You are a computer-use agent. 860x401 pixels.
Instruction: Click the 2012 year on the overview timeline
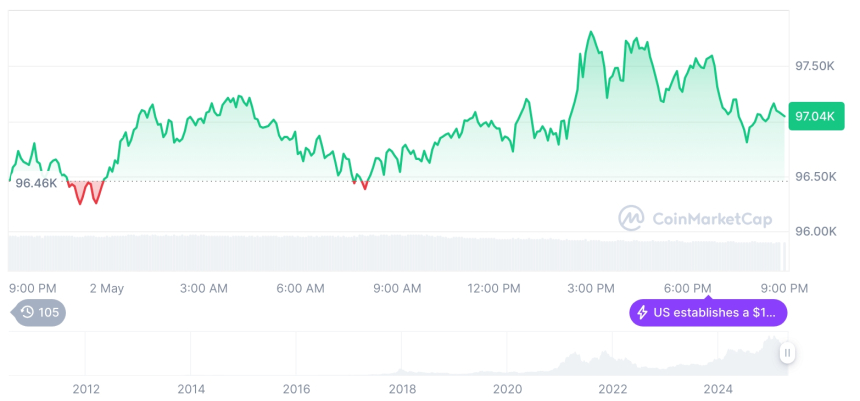click(86, 389)
